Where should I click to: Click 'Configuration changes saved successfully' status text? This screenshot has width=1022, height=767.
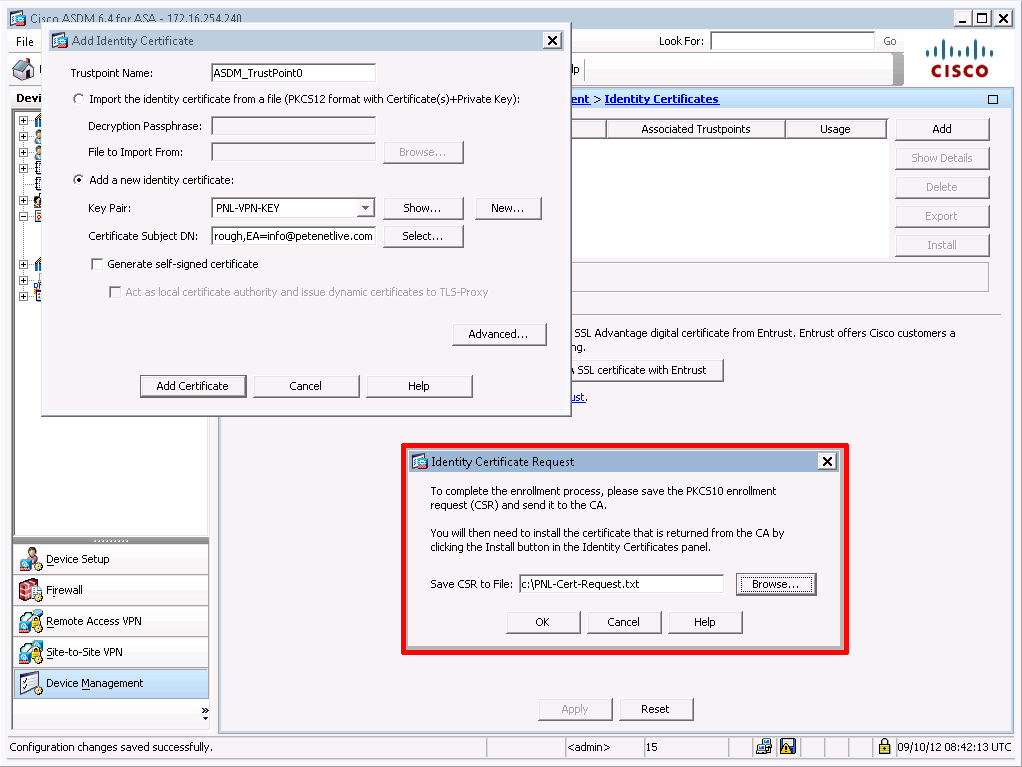[x=111, y=747]
